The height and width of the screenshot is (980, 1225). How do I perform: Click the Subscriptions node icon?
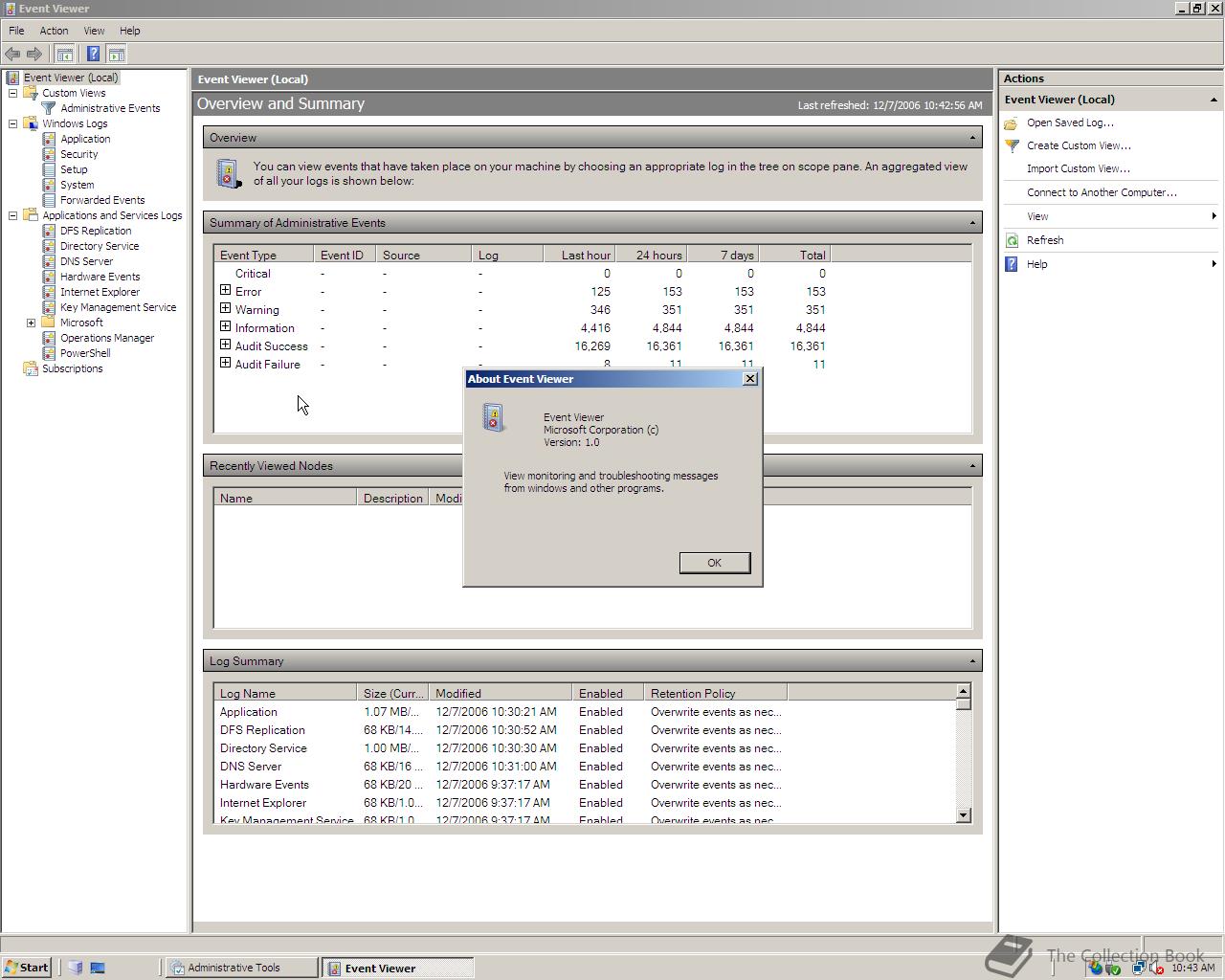point(31,368)
